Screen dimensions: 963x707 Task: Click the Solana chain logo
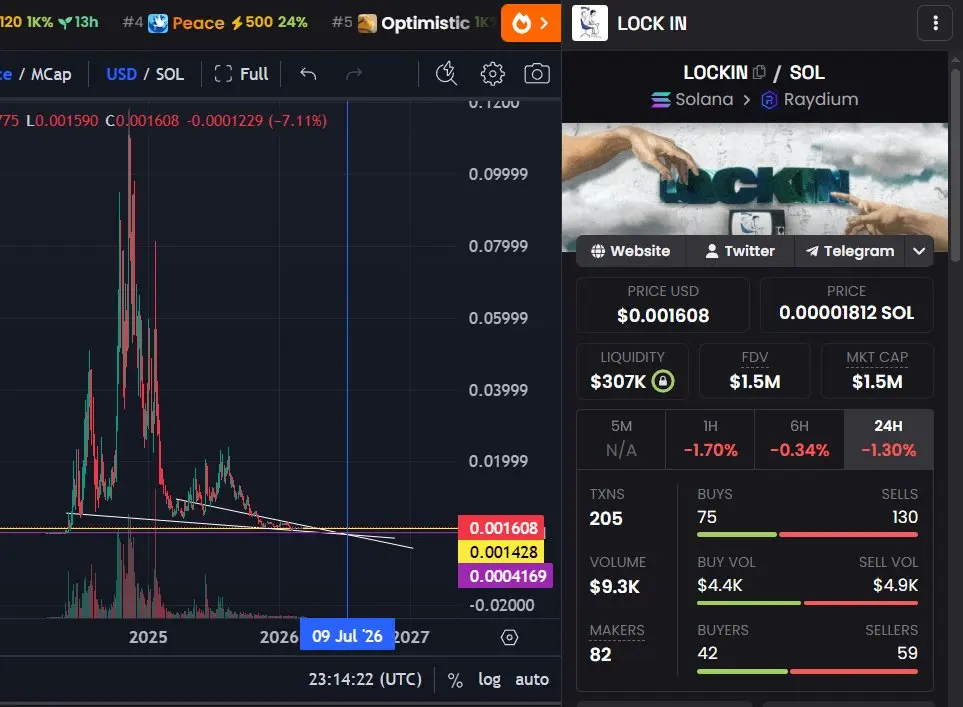[x=661, y=100]
